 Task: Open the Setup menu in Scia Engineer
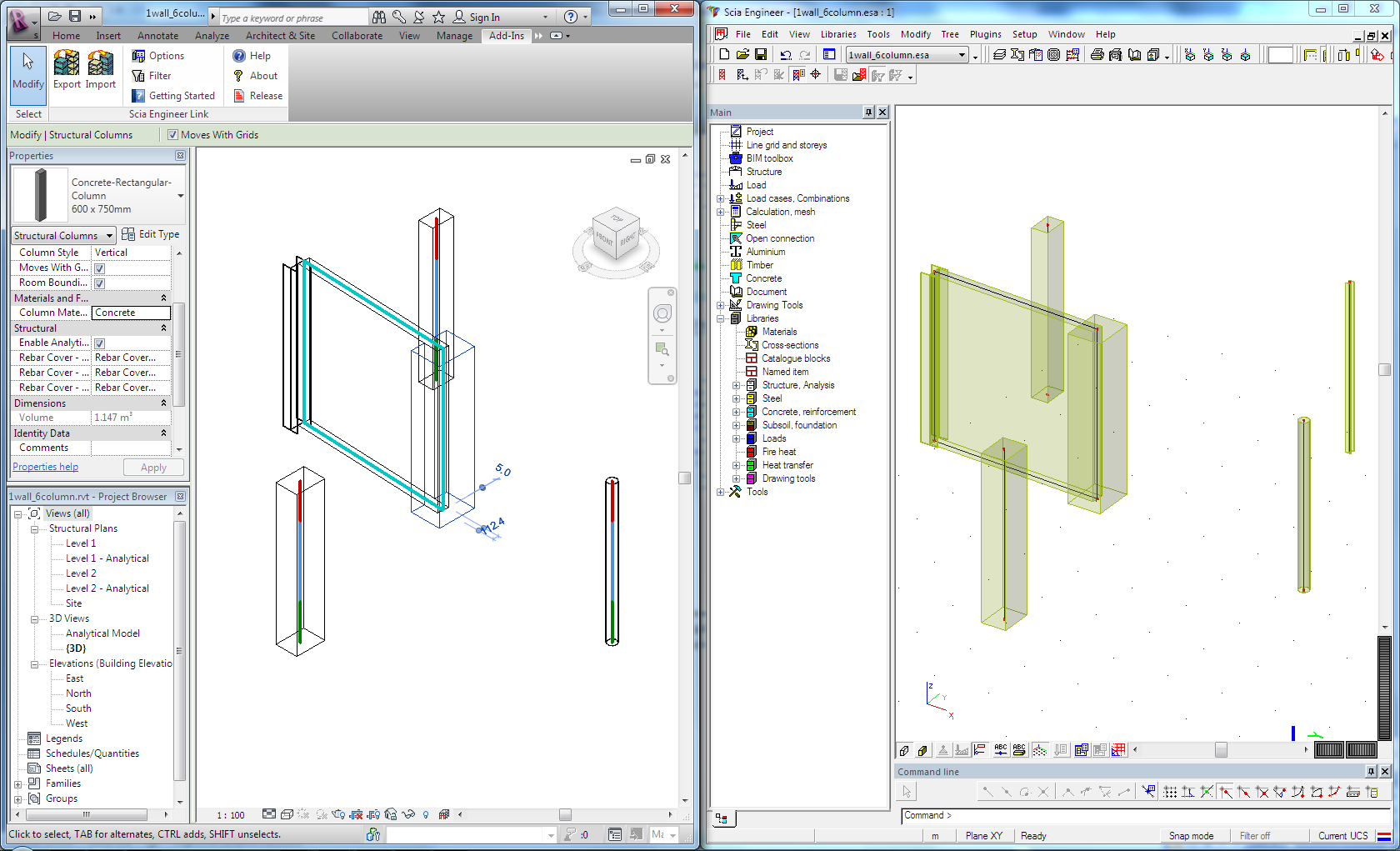[x=1024, y=34]
